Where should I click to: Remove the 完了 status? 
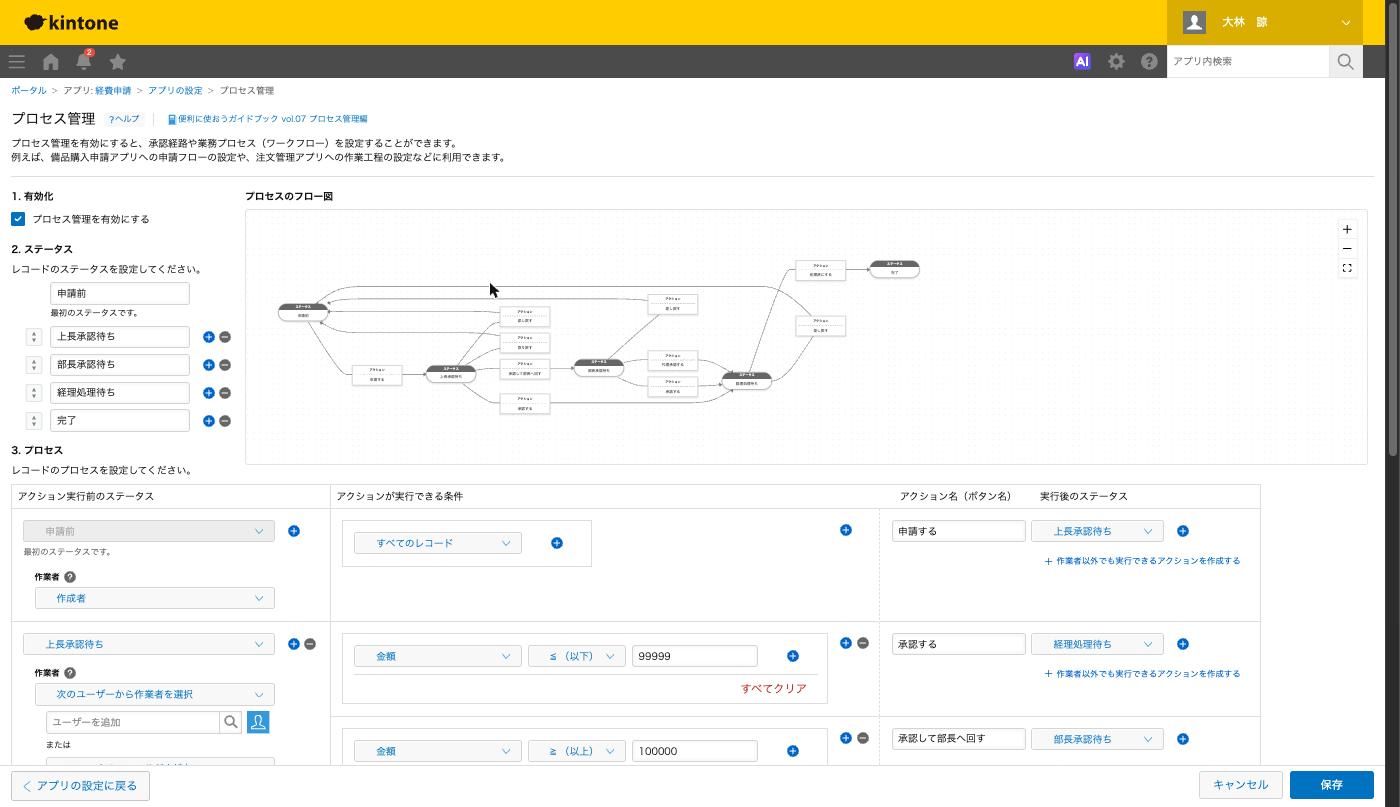click(225, 421)
